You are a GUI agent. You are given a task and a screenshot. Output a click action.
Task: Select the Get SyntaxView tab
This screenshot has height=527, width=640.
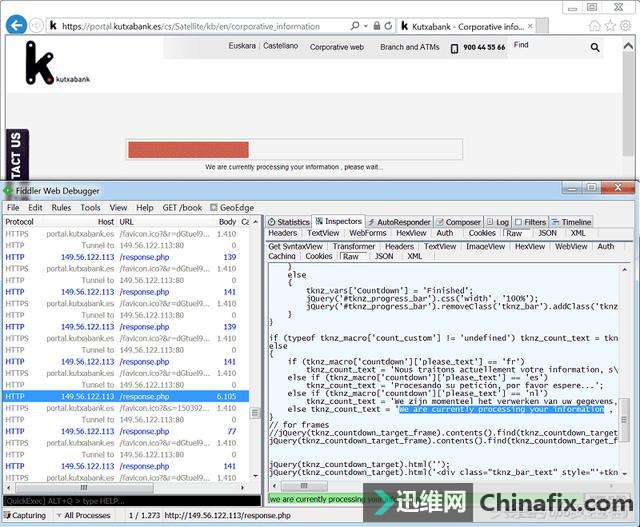(295, 247)
